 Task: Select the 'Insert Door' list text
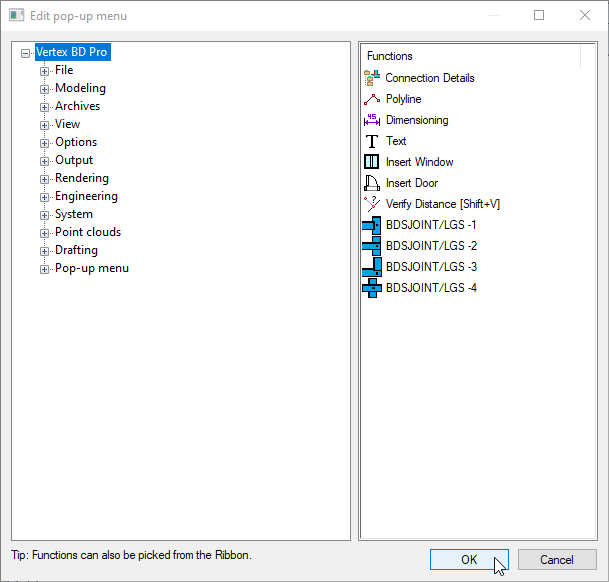tap(412, 183)
